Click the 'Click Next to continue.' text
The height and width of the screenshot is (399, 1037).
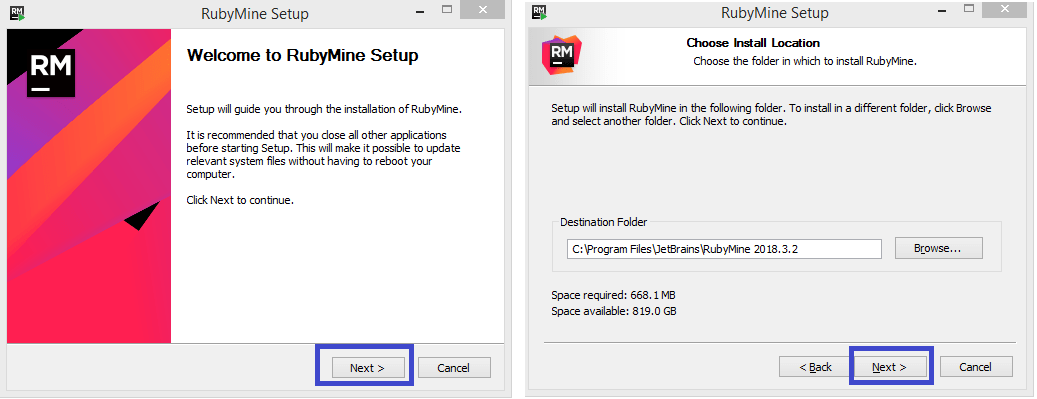[240, 200]
